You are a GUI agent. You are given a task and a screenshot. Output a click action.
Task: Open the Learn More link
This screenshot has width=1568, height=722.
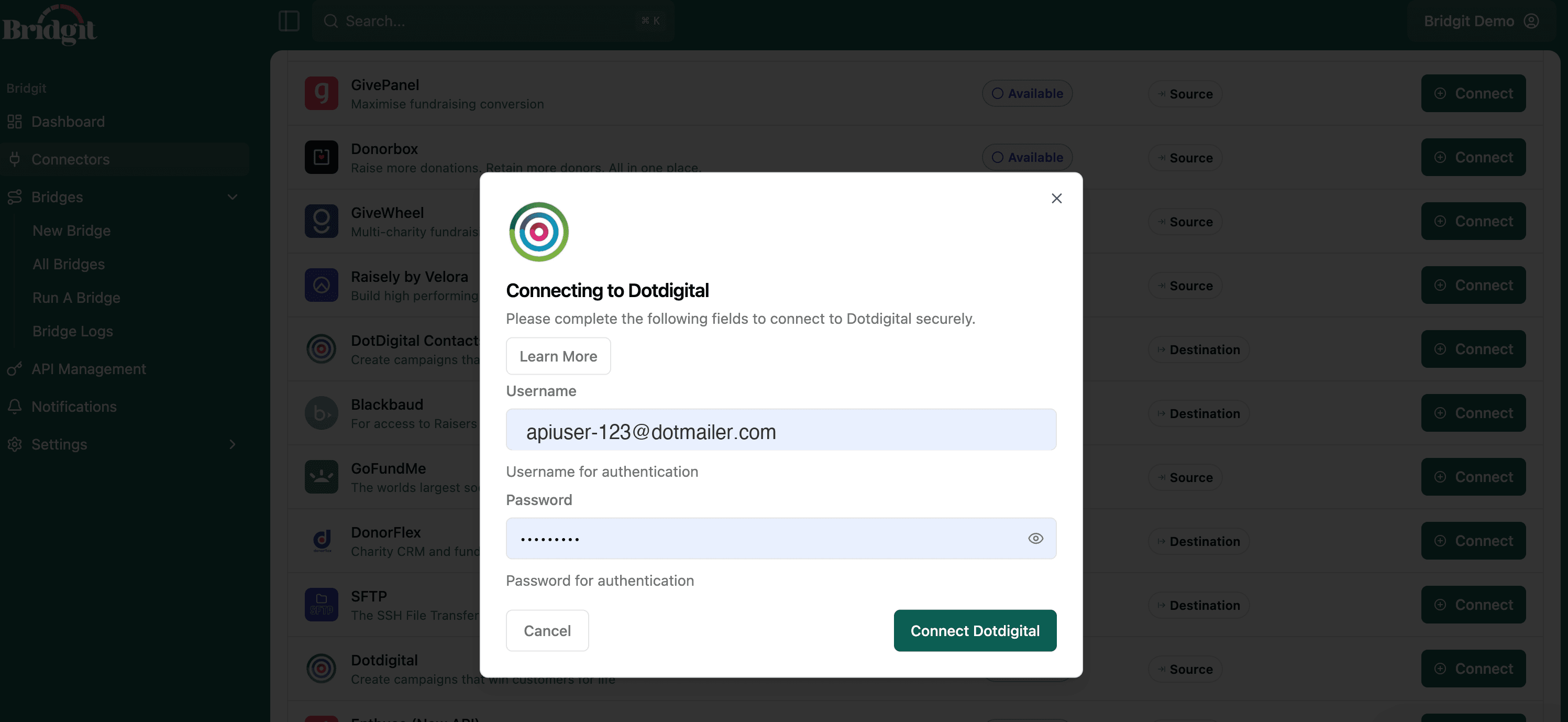(x=558, y=356)
